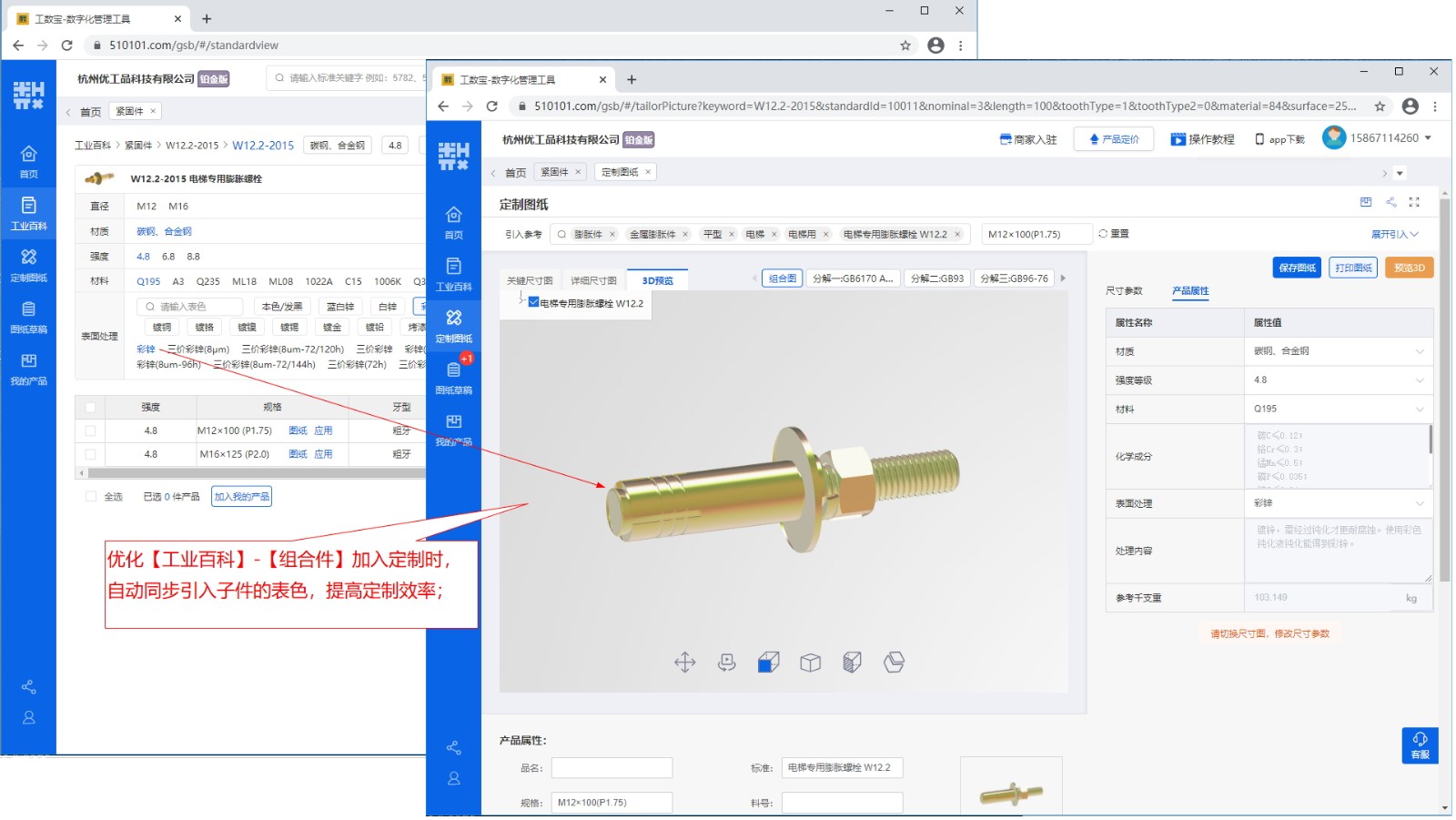Image resolution: width=1456 pixels, height=820 pixels.
Task: Switch to the 详细尺寸图 tab
Action: coord(593,280)
